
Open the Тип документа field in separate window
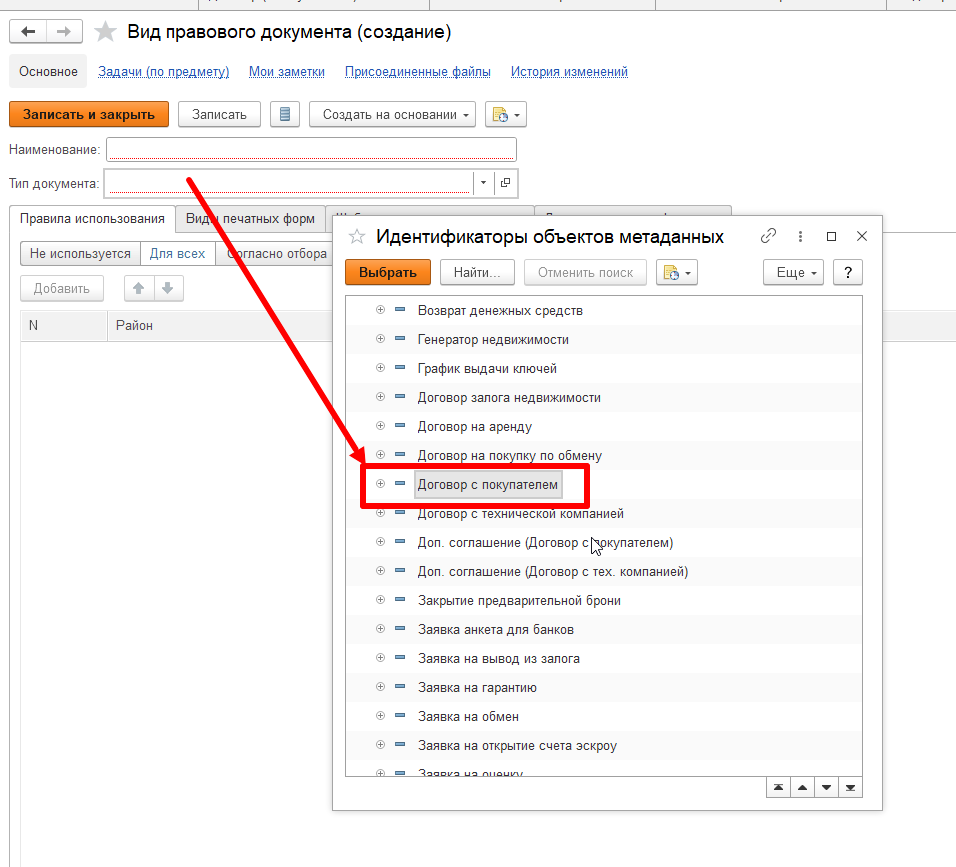click(x=505, y=183)
